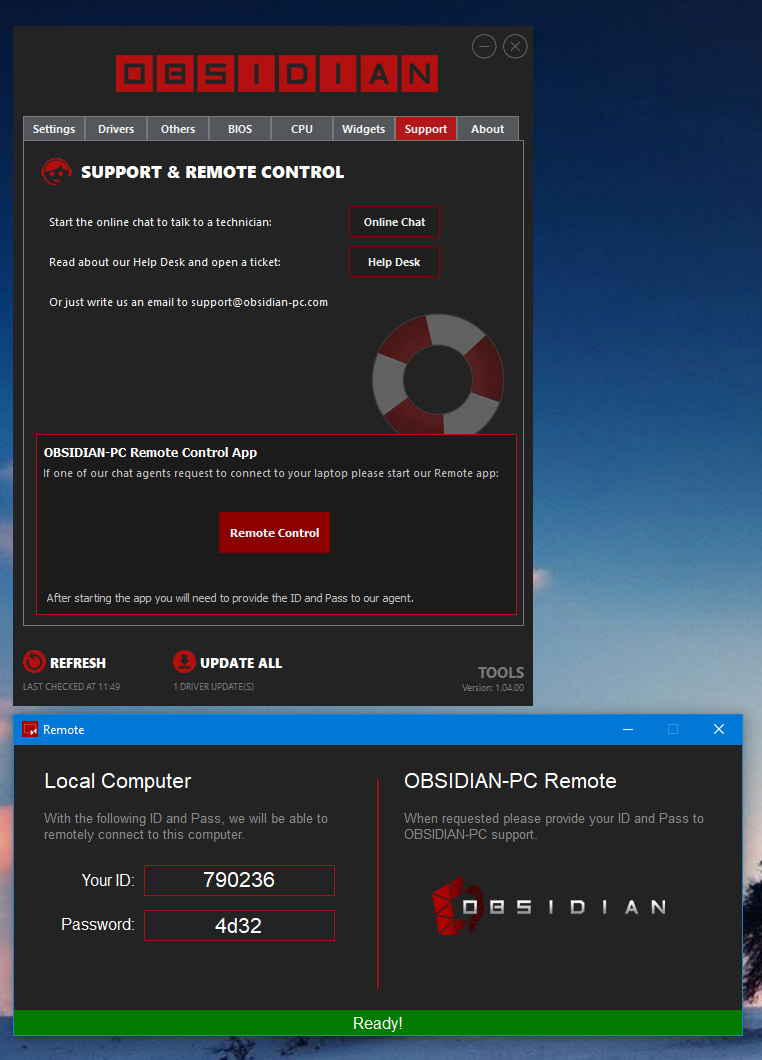Image resolution: width=762 pixels, height=1060 pixels.
Task: Click the support agent headset icon
Action: pyautogui.click(x=56, y=172)
